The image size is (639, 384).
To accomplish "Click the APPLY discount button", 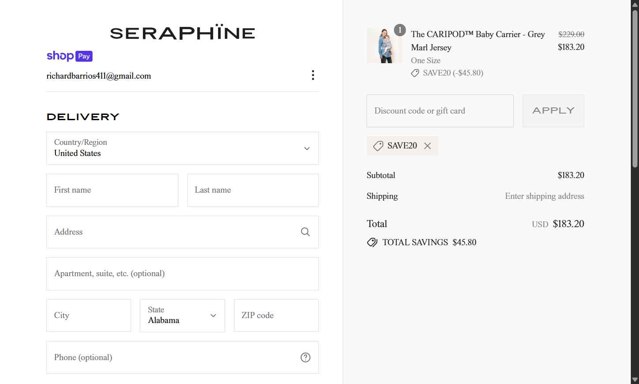I will pyautogui.click(x=553, y=111).
